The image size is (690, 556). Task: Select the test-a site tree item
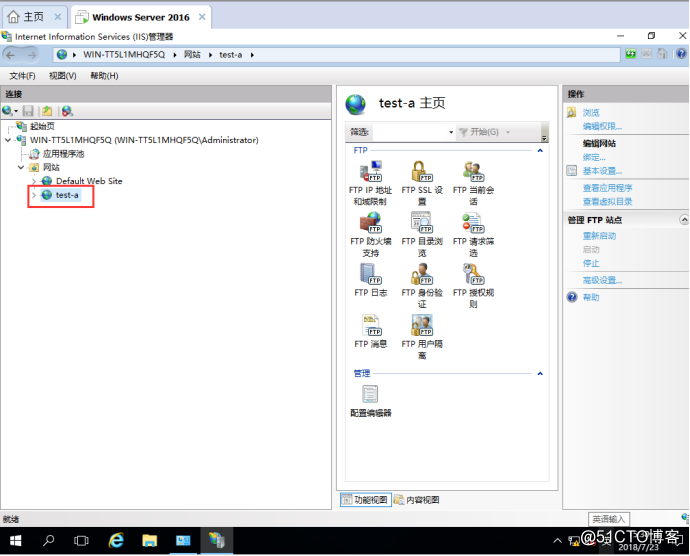[x=67, y=195]
